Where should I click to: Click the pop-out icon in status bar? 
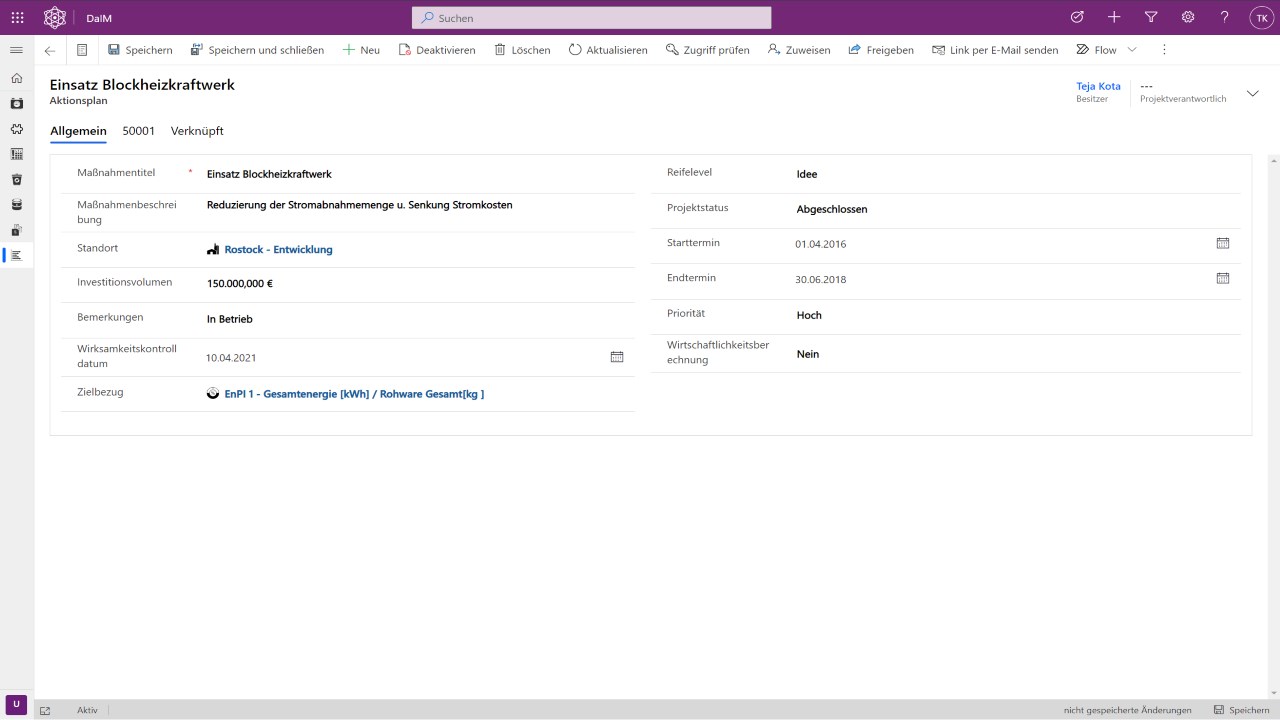[45, 710]
